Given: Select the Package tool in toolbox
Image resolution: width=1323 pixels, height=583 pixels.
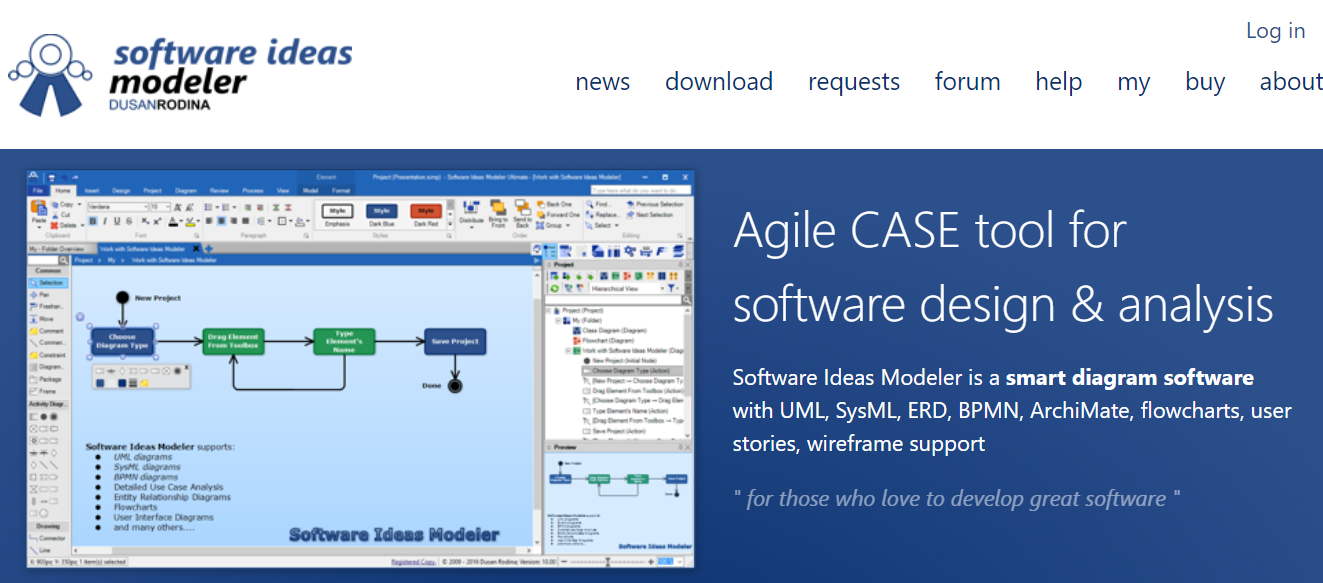Looking at the screenshot, I should tap(45, 379).
